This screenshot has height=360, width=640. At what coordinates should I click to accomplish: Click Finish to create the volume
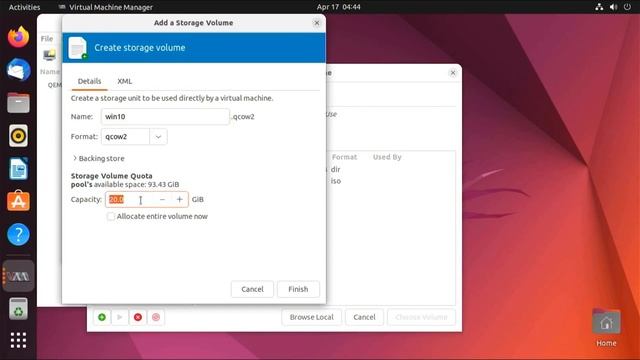298,289
